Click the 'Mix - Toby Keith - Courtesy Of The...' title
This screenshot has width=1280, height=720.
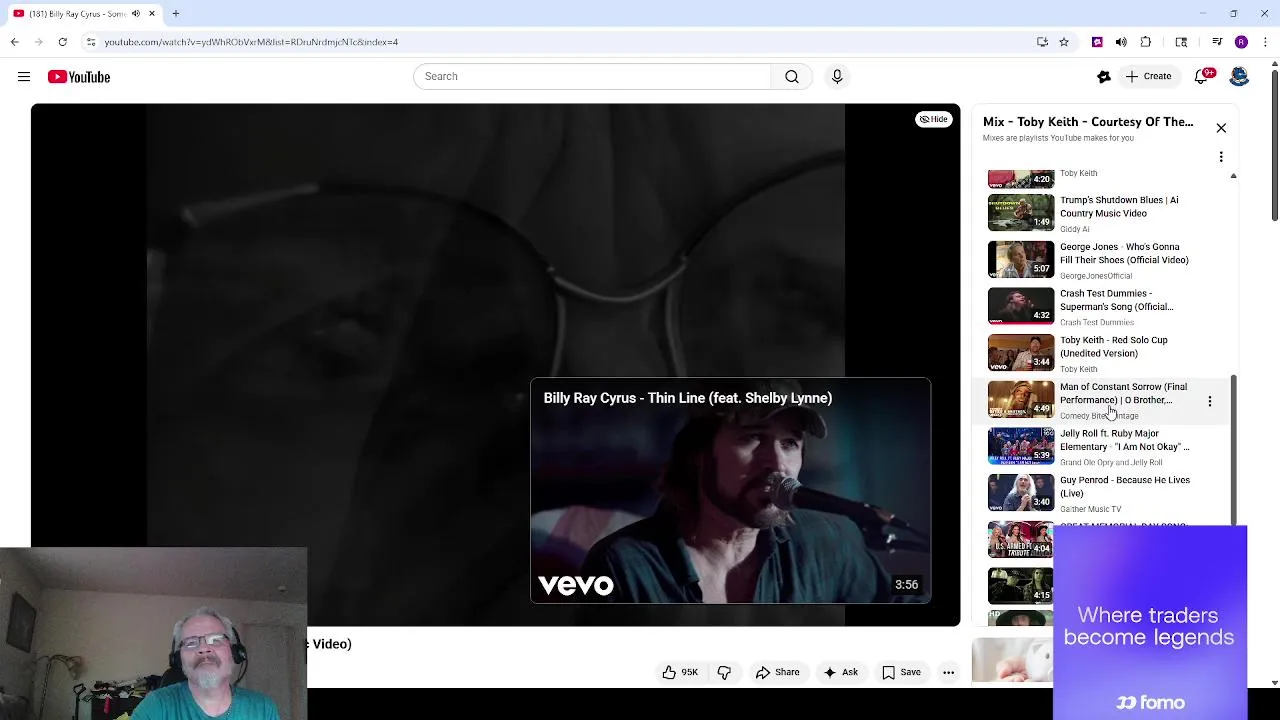click(x=1088, y=122)
